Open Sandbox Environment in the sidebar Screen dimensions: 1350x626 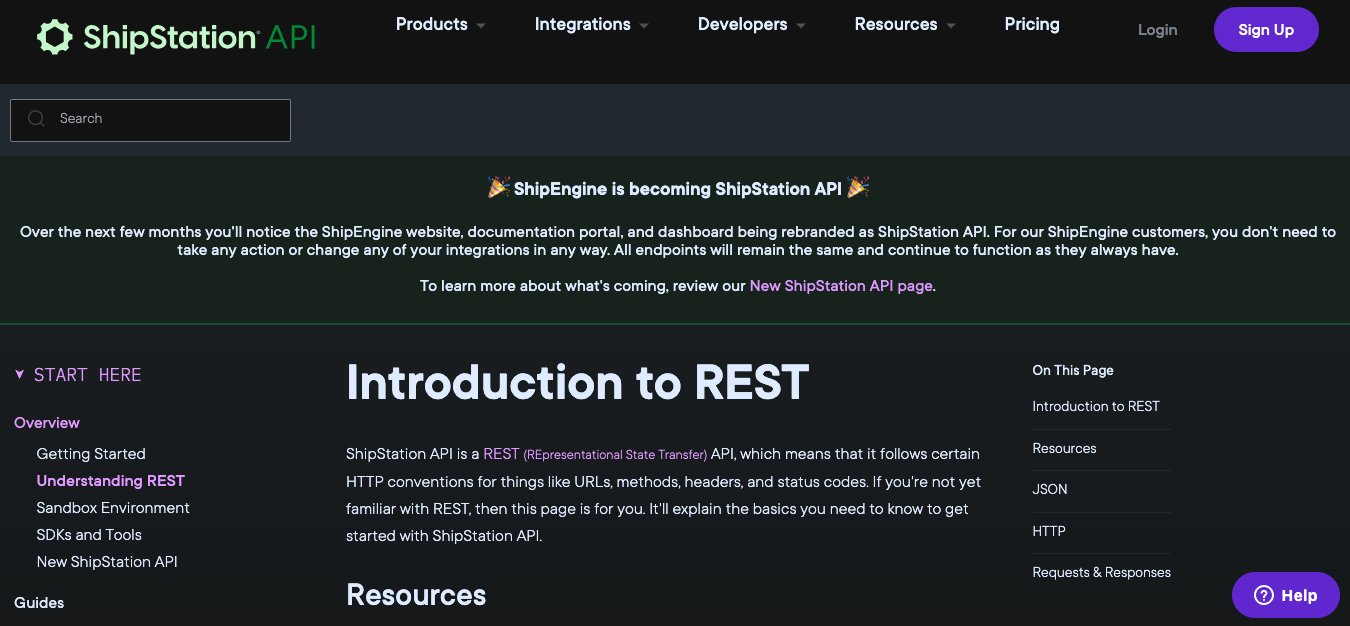[113, 508]
